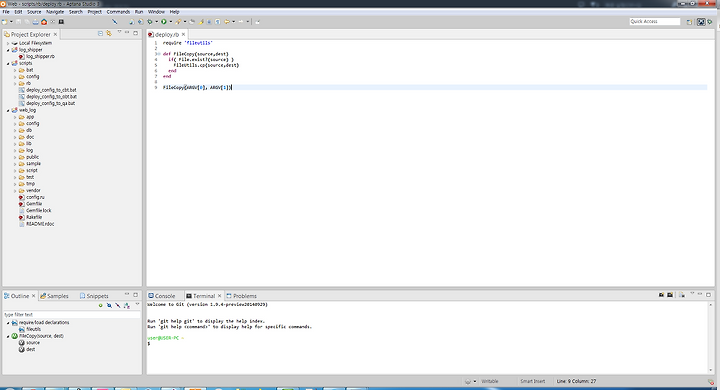The image size is (720, 390).
Task: Collapse the log_shipper project
Action: 8,50
